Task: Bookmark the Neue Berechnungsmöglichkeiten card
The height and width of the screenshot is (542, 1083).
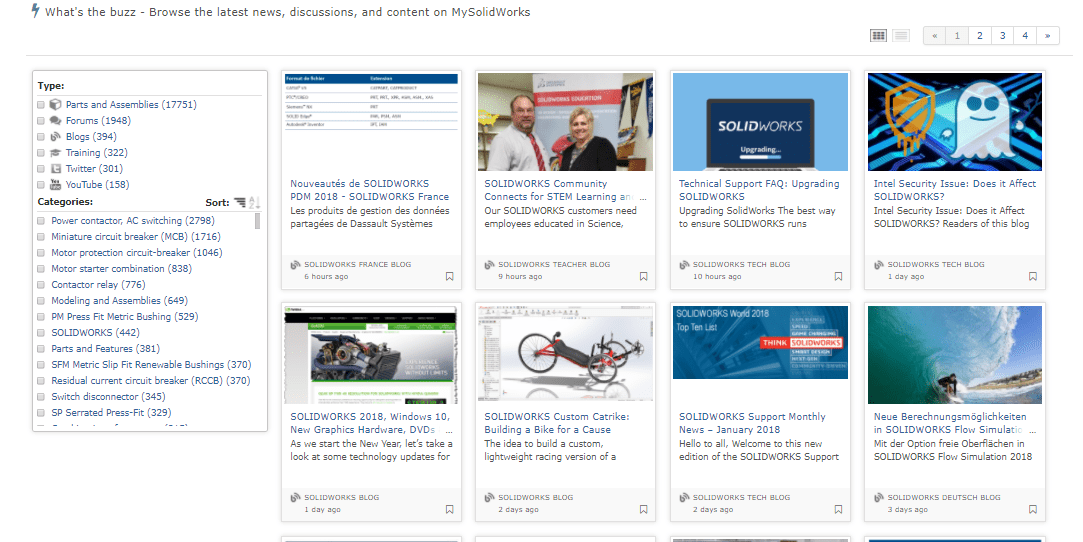Action: tap(1033, 510)
